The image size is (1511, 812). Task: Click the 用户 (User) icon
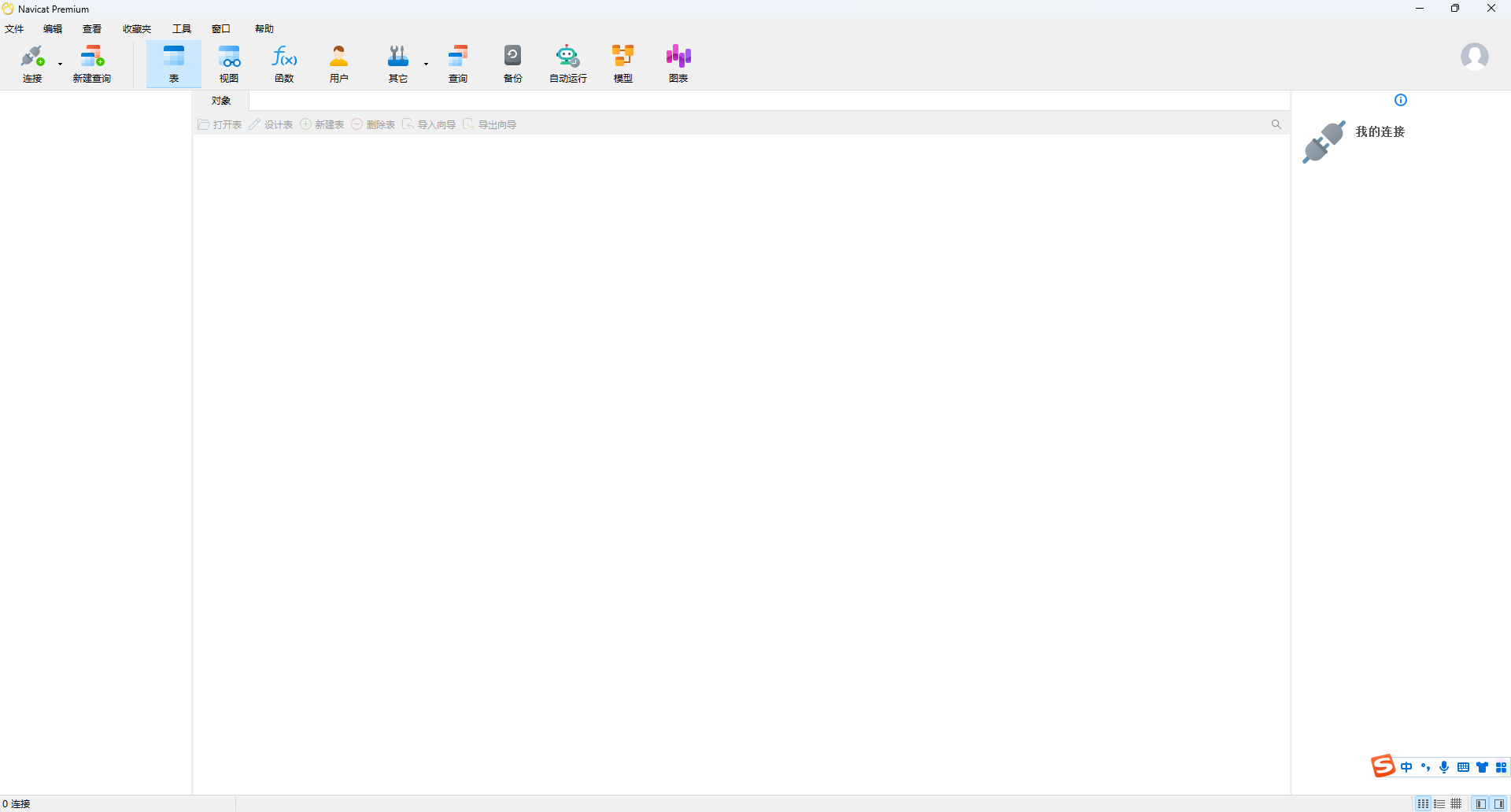[339, 63]
